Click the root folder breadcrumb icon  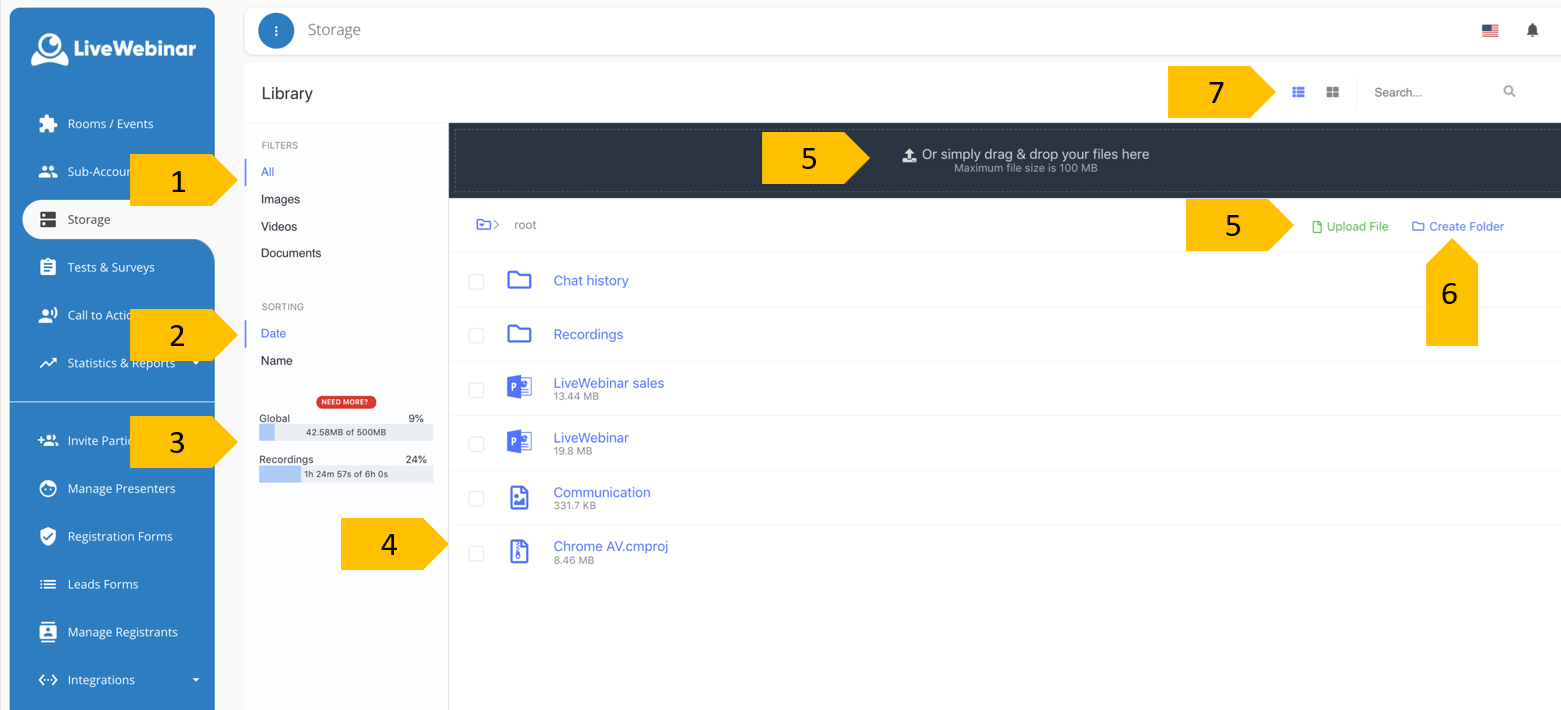pyautogui.click(x=483, y=225)
